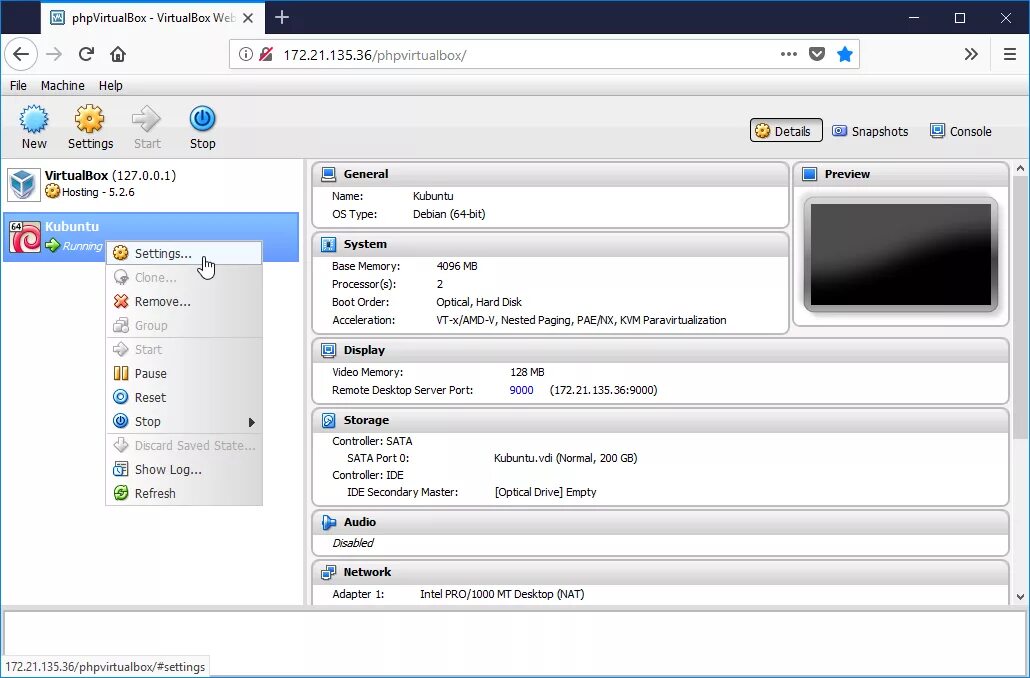Click the Hosting - 5.2.6 status text

(x=98, y=192)
